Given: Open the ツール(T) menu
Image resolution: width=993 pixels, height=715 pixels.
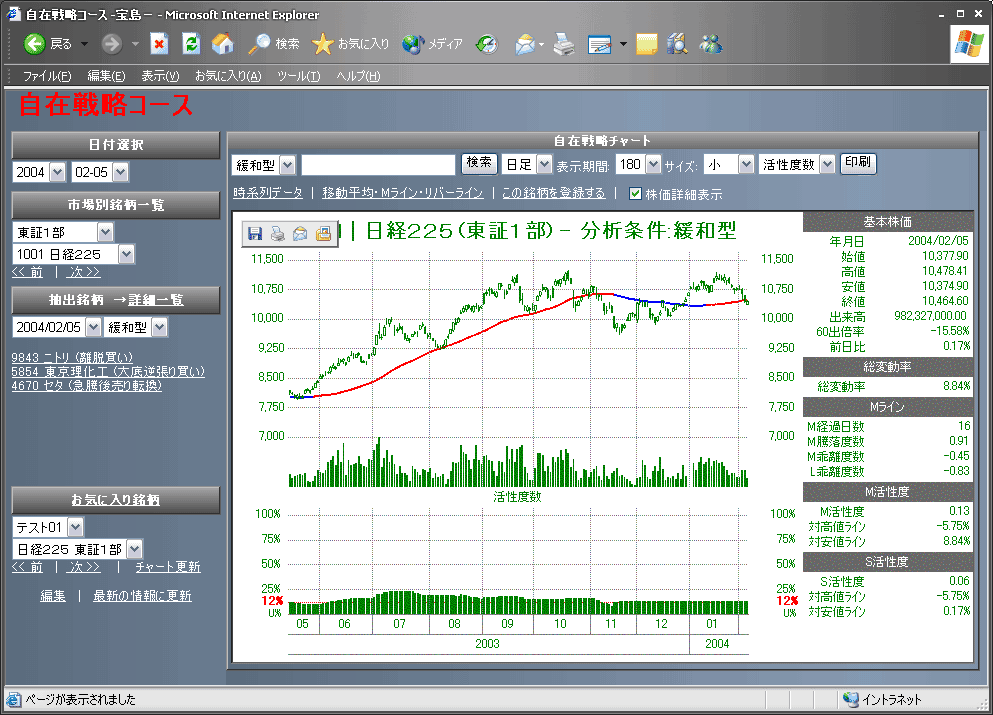Looking at the screenshot, I should [x=299, y=76].
